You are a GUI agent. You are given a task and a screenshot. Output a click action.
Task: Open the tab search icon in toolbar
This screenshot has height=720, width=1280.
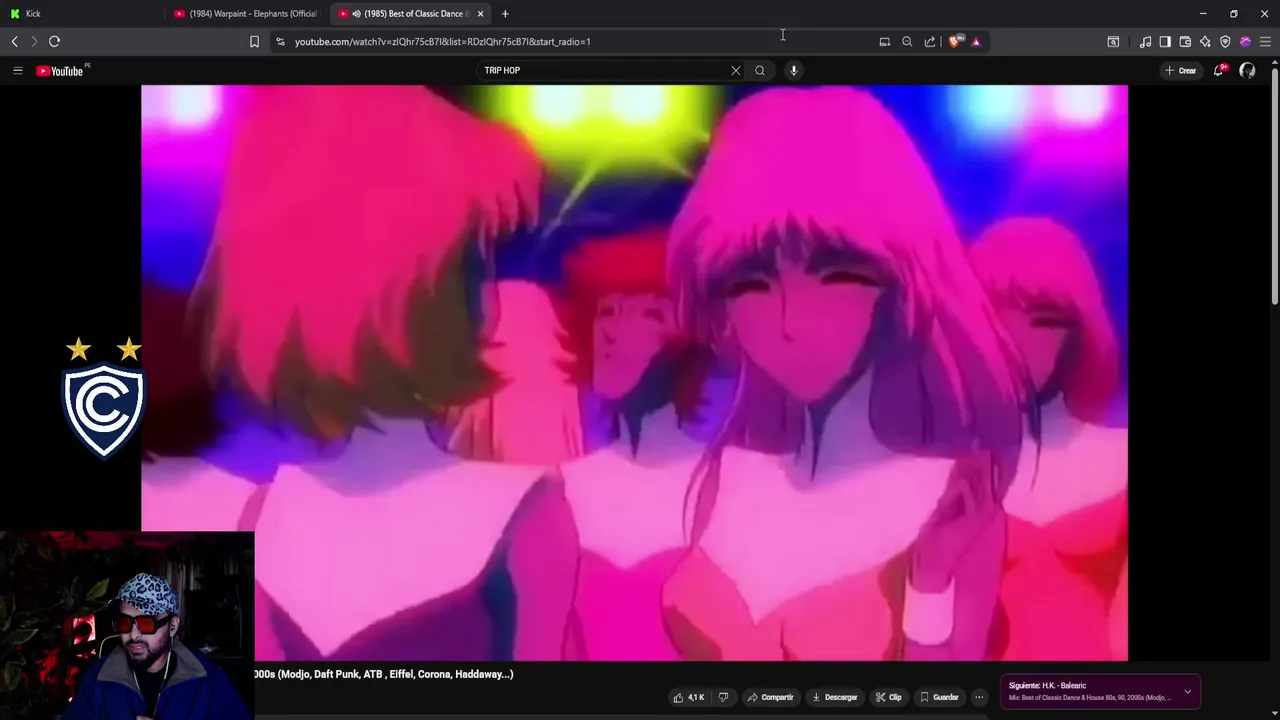tap(1113, 41)
